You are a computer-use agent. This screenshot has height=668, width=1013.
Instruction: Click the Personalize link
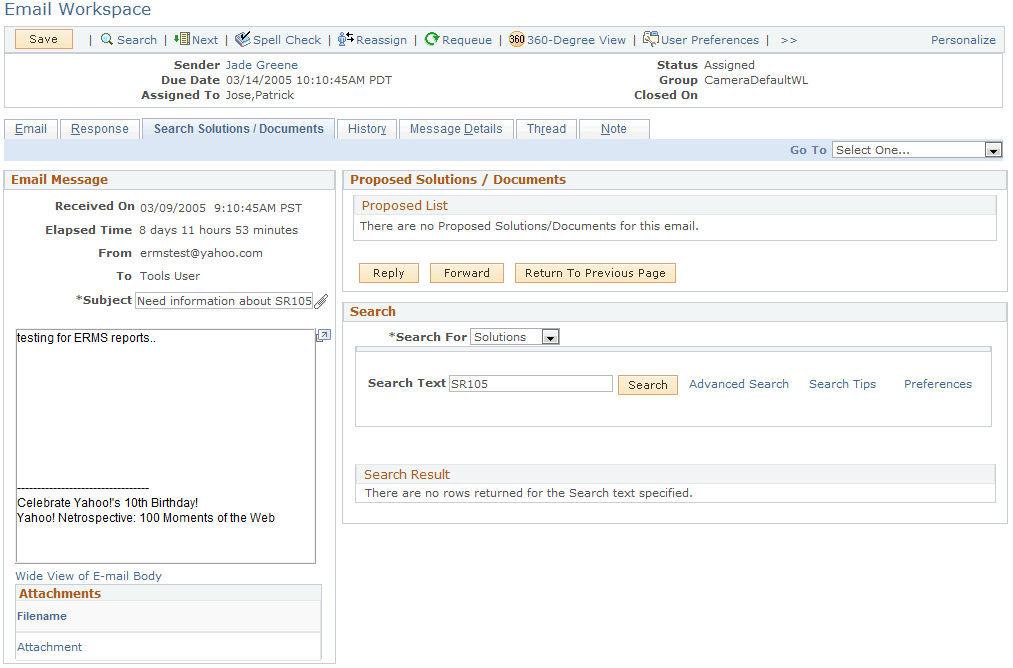962,39
